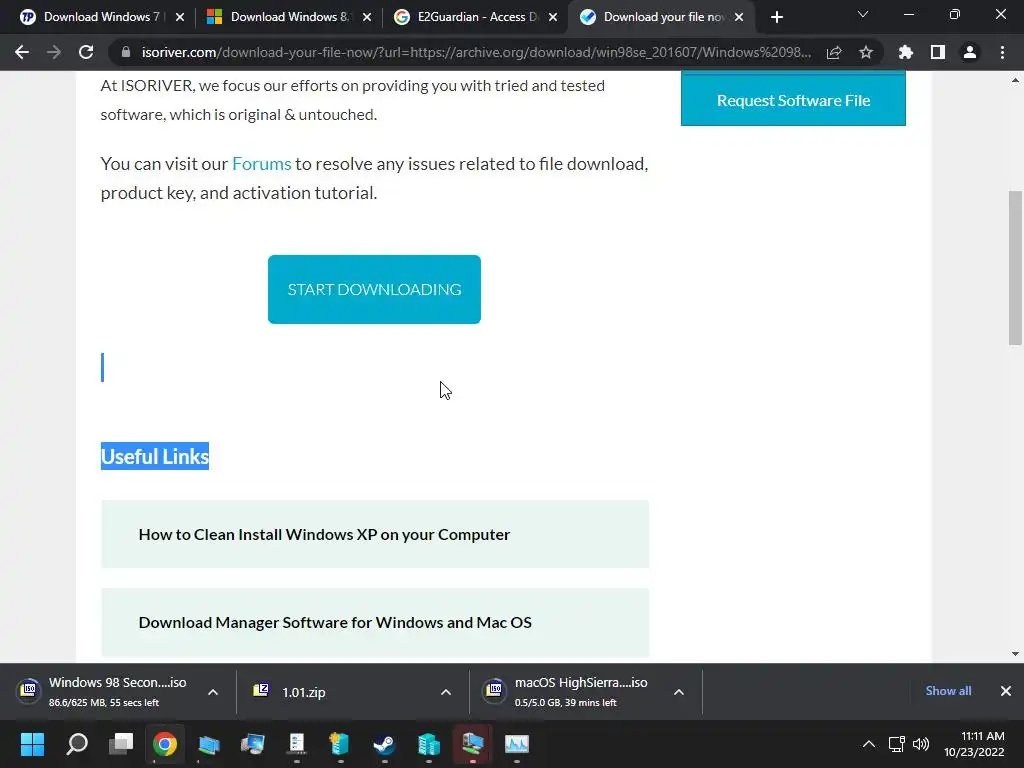Select the Download your file now tab
The image size is (1024, 768).
pos(662,17)
